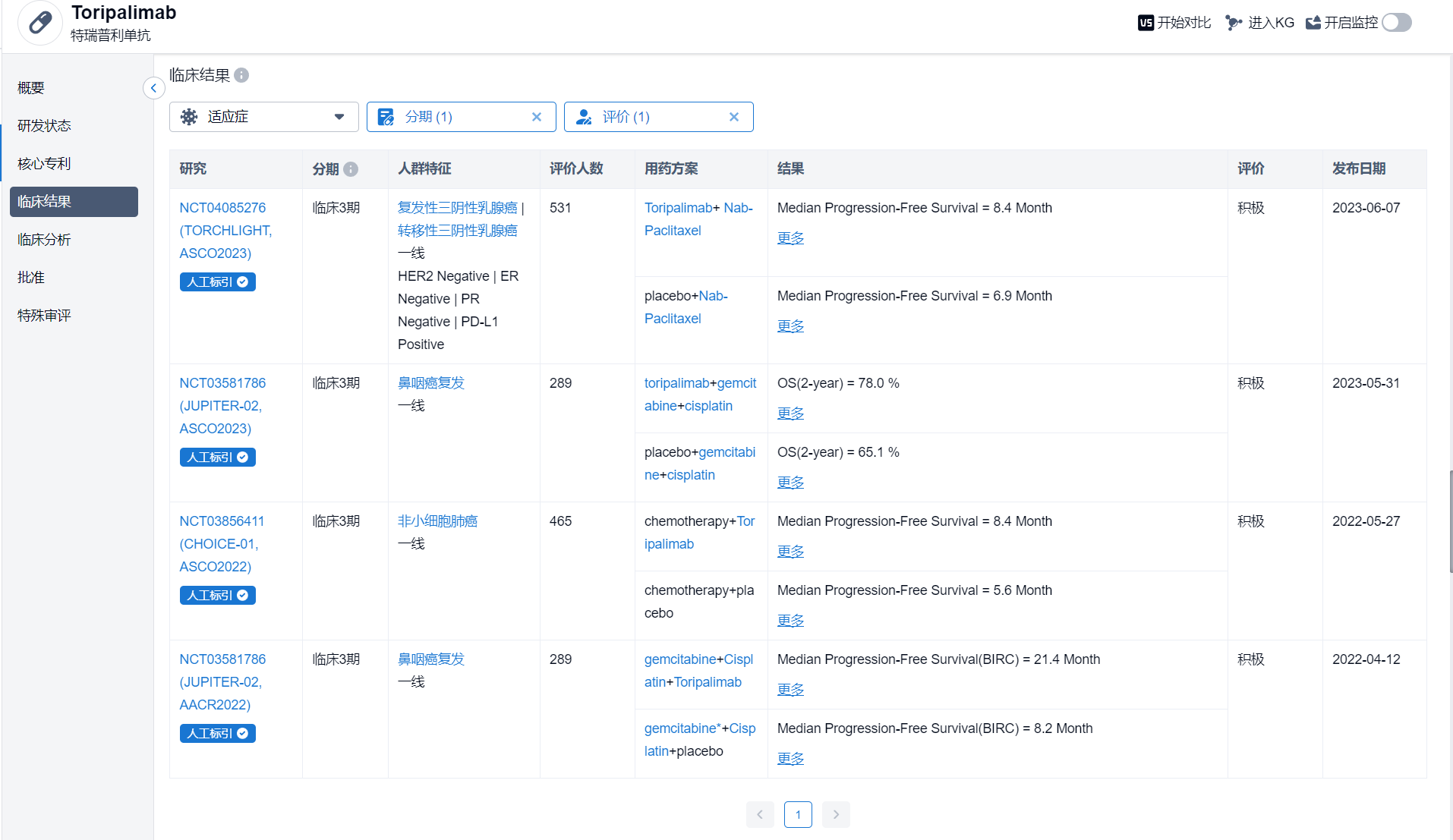Image resolution: width=1453 pixels, height=840 pixels.
Task: Open the 复发性三阴性乳腺癌 indication link
Action: (458, 208)
